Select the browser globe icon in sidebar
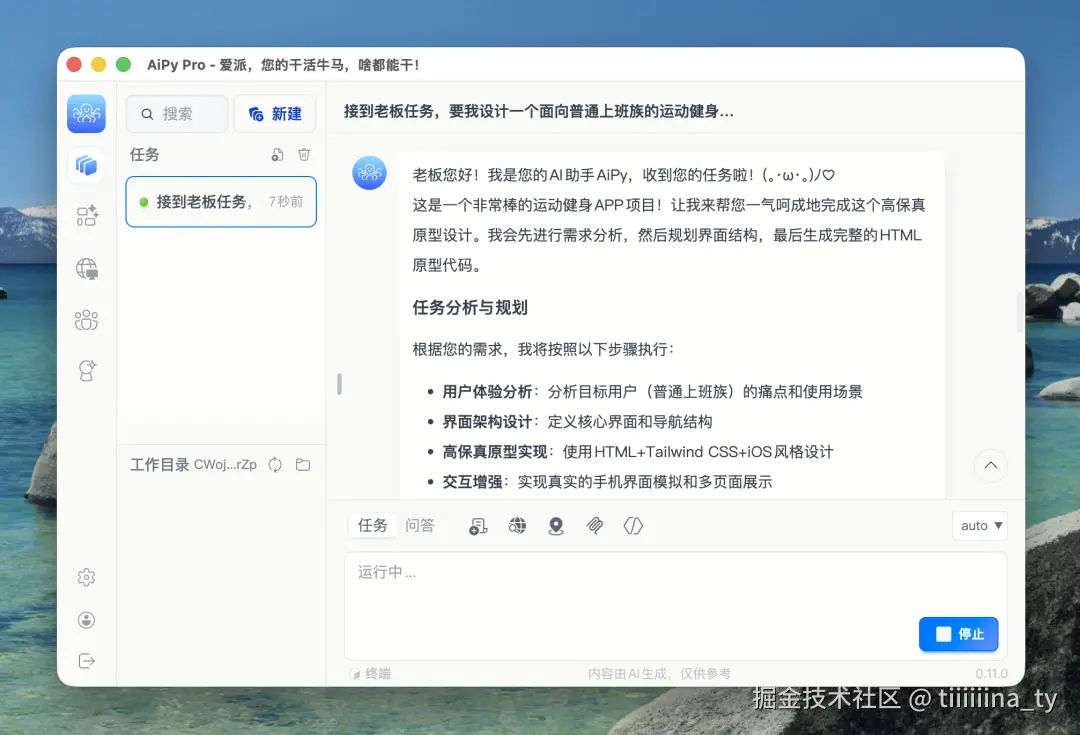 86,268
